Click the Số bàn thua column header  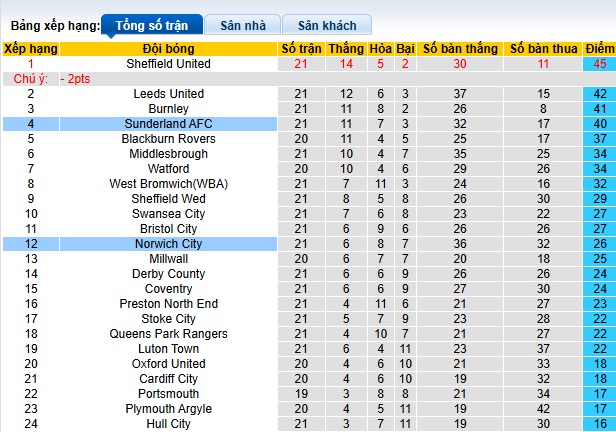[x=543, y=48]
